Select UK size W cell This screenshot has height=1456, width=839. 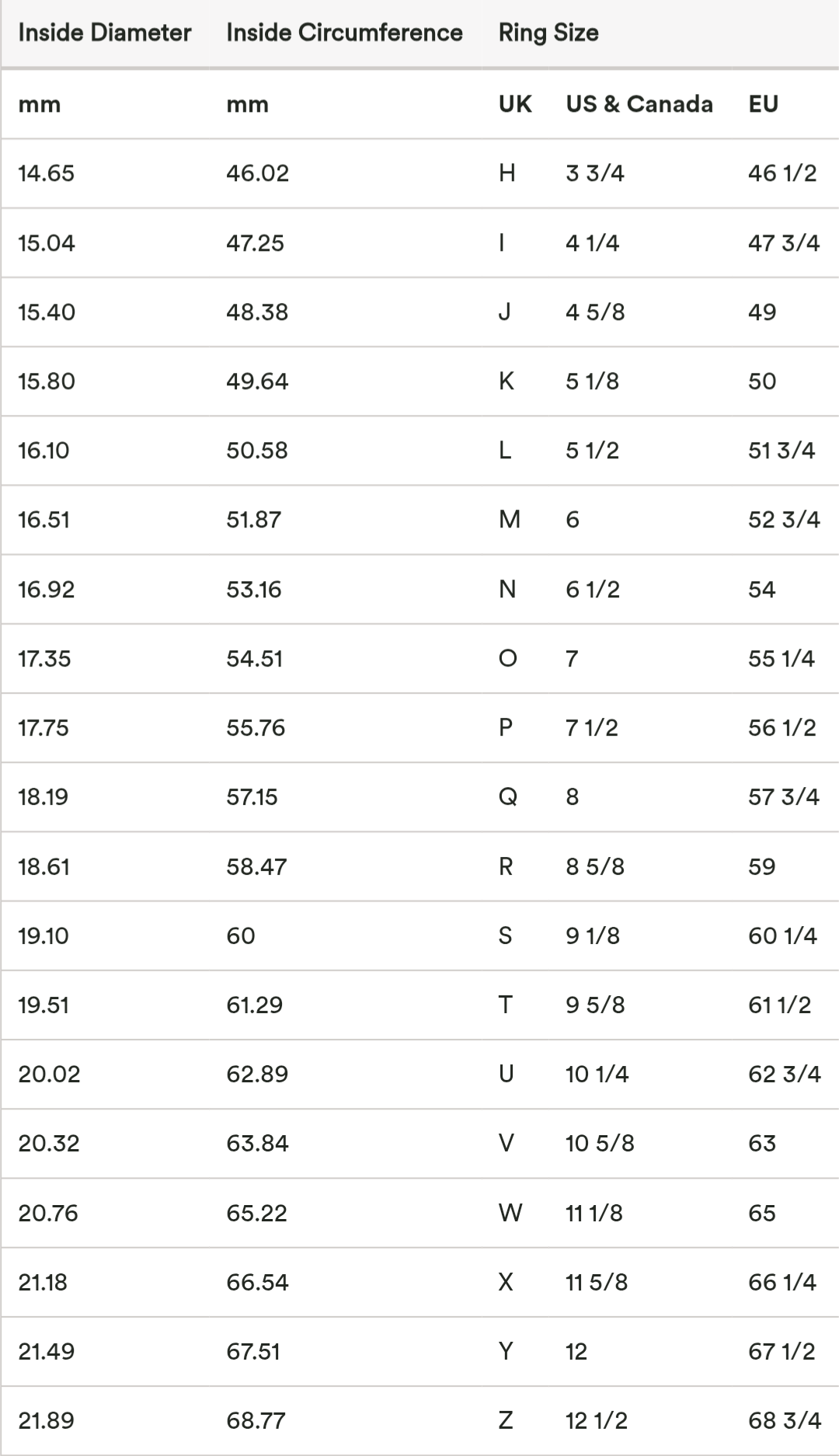(510, 1214)
